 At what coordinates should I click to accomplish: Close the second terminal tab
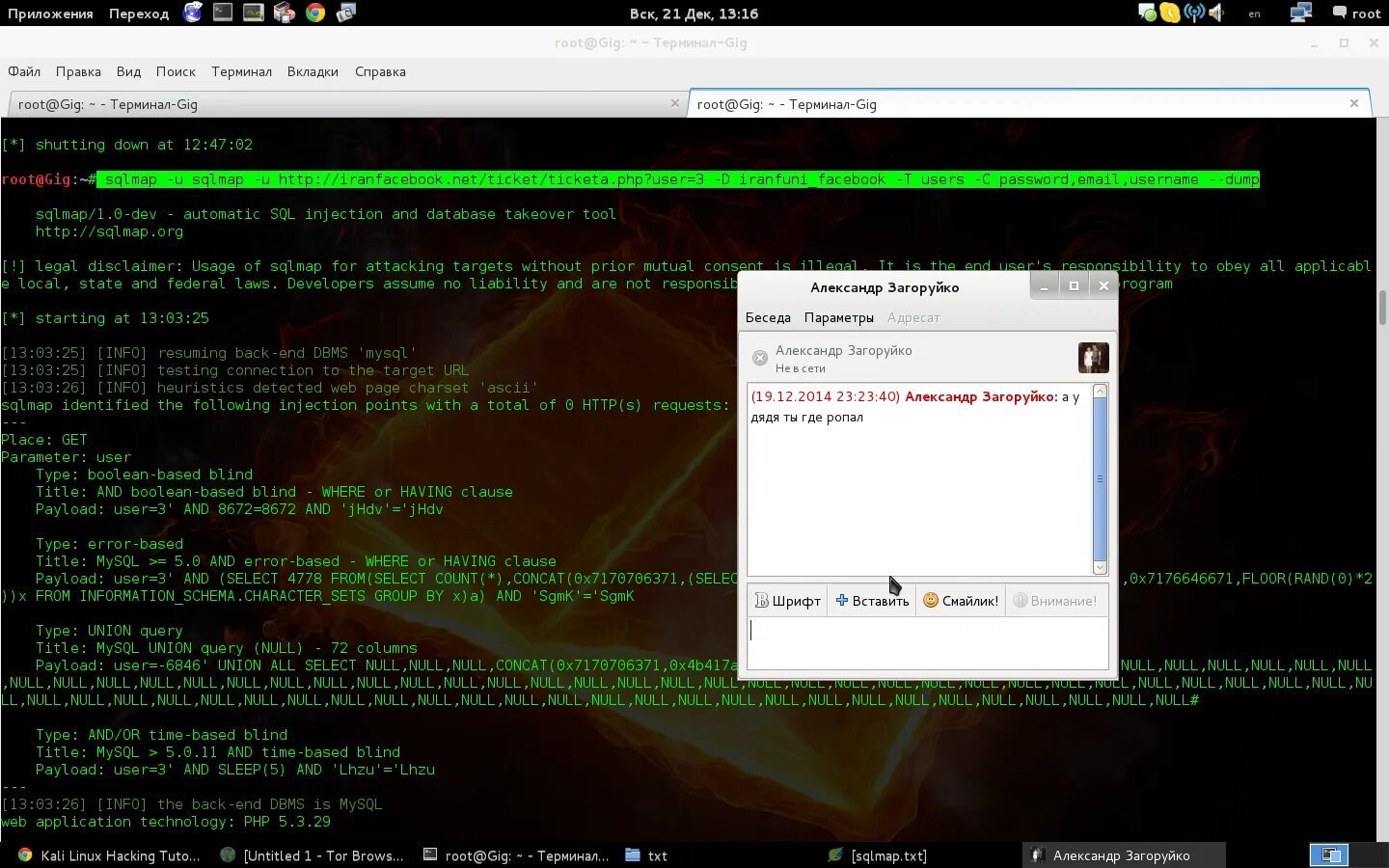pyautogui.click(x=1354, y=103)
